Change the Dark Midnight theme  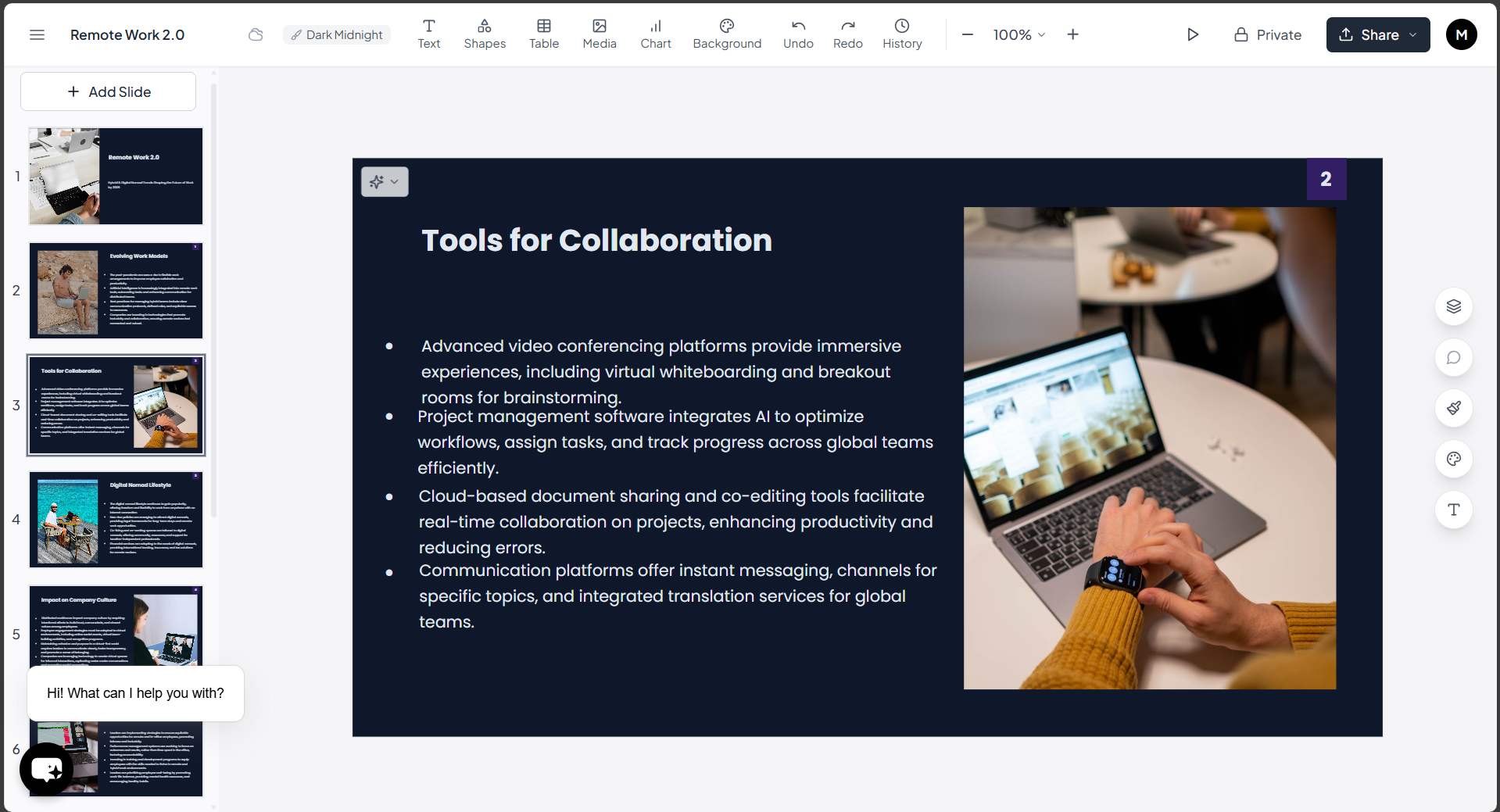pos(337,35)
